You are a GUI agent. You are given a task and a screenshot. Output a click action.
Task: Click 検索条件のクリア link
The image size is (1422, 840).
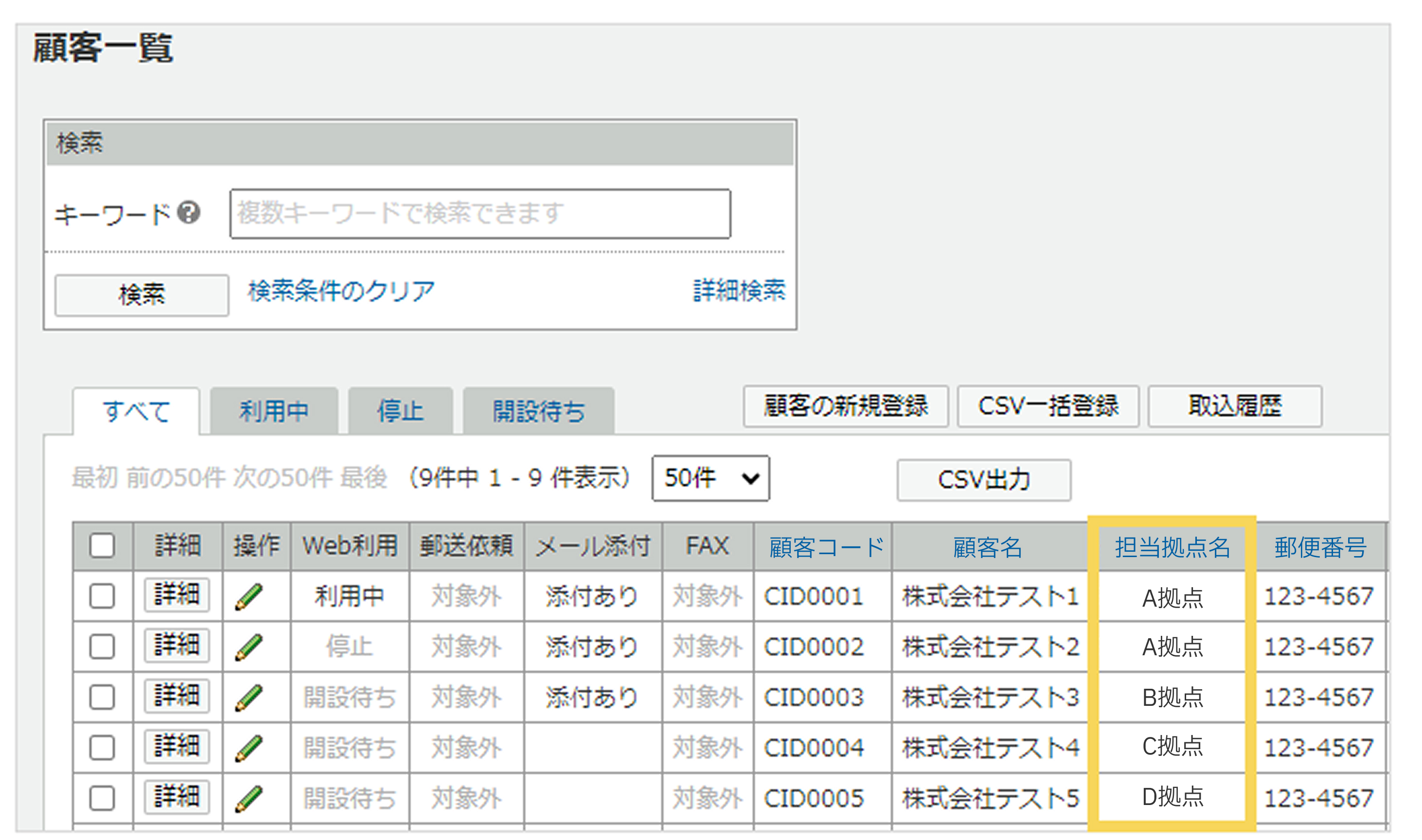[341, 291]
